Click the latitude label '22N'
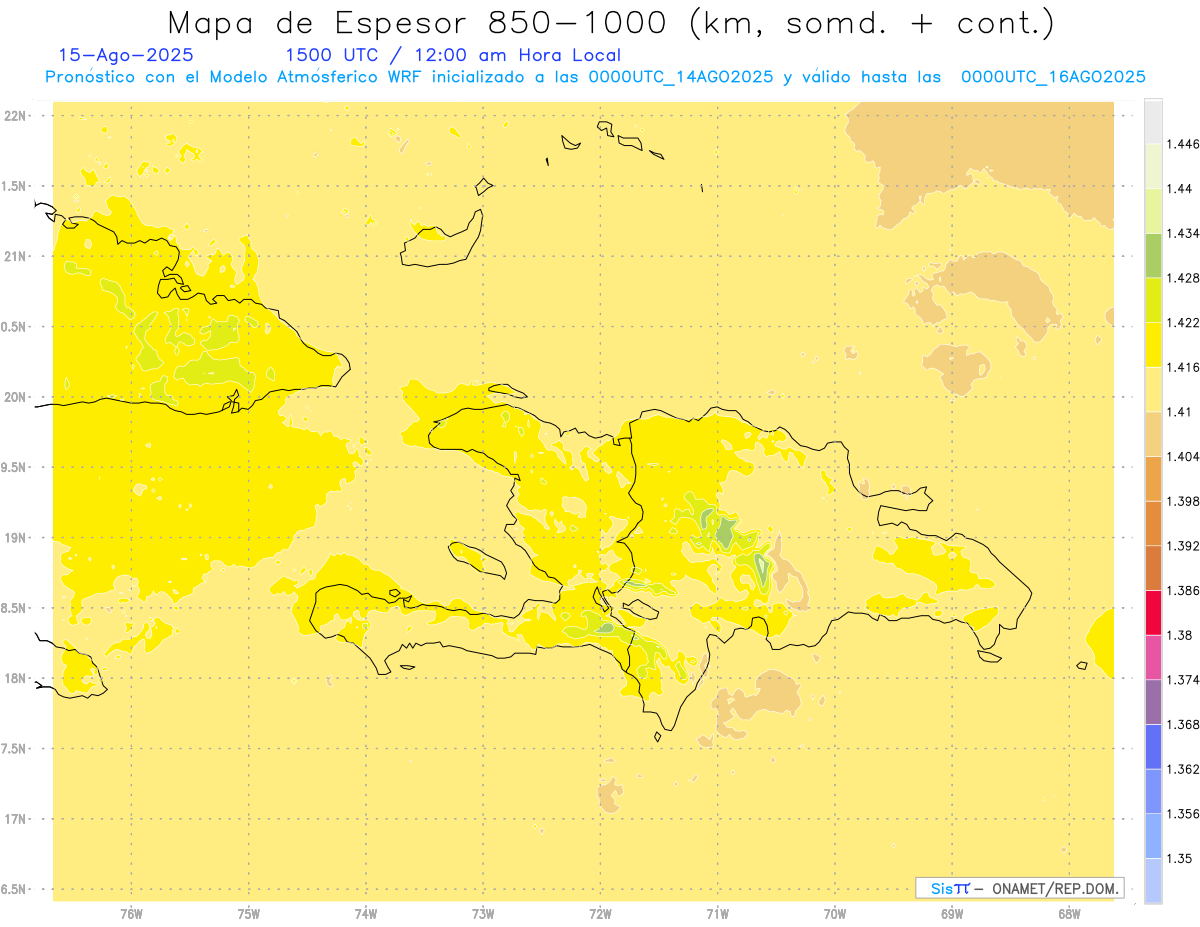The image size is (1200, 927). [x=15, y=116]
